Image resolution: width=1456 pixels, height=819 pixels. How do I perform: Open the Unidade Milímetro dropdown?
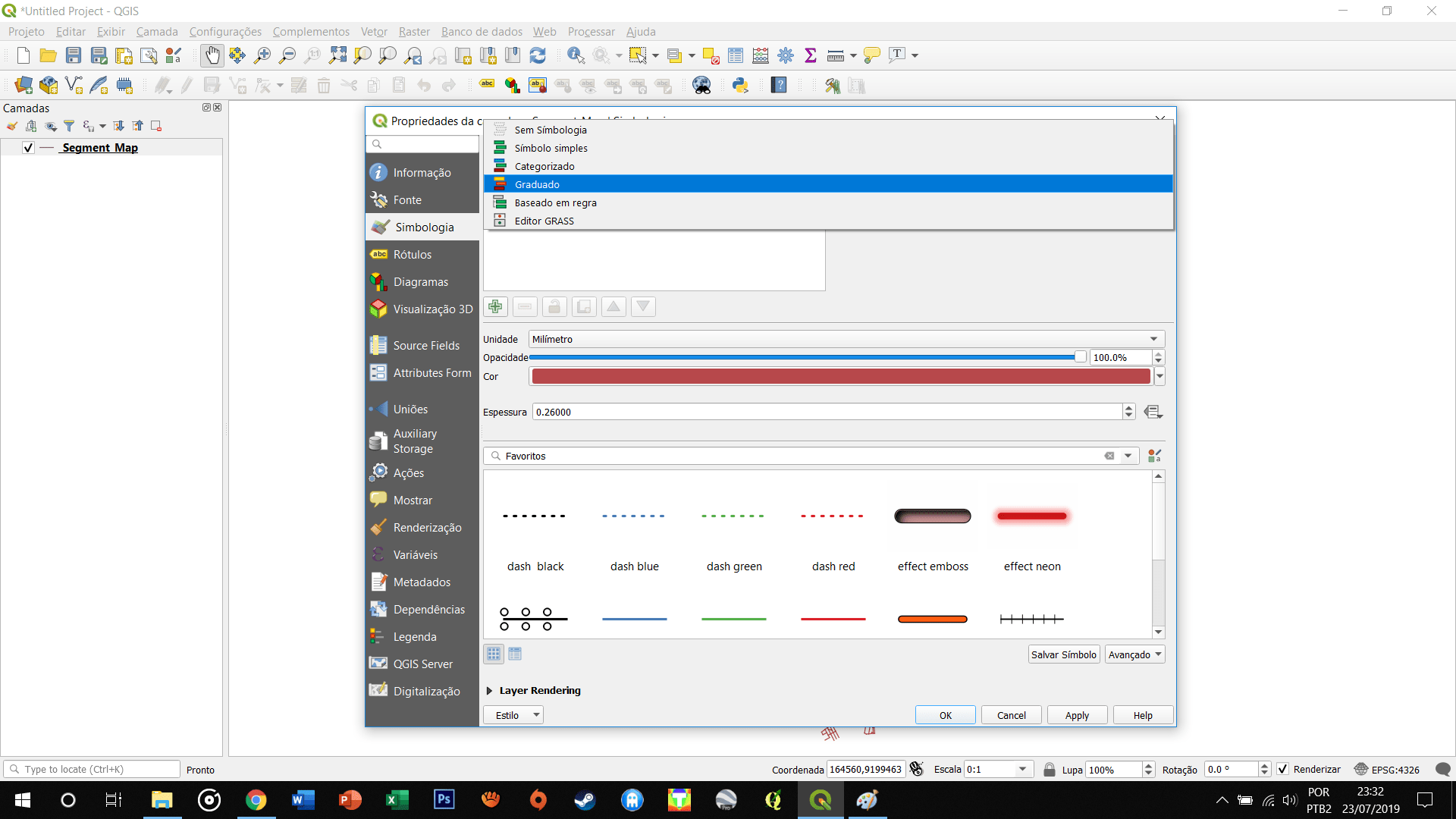coord(1153,339)
